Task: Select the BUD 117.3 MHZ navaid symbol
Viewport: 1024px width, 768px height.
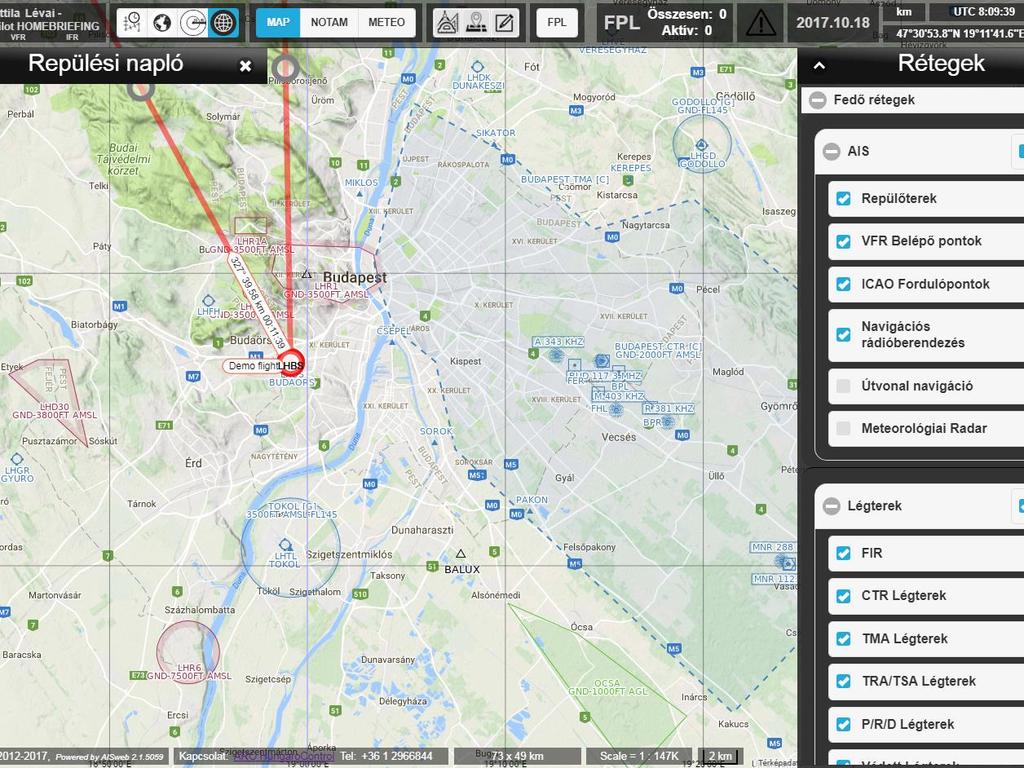Action: (601, 360)
